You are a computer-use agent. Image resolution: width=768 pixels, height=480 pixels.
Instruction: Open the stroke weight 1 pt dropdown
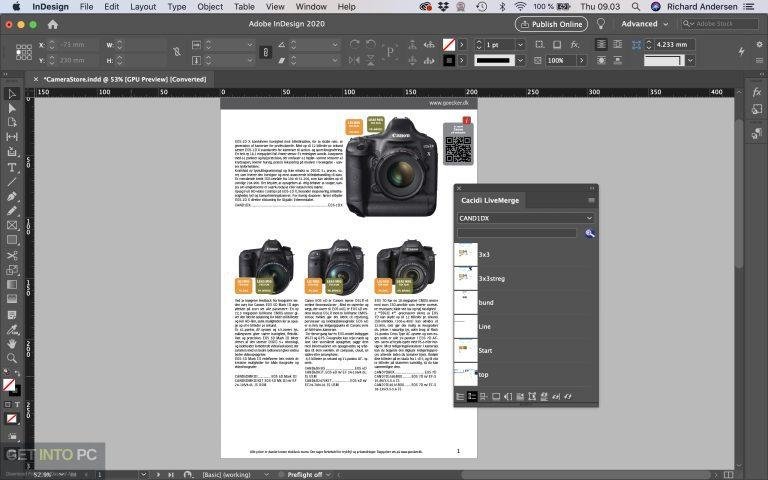[521, 45]
